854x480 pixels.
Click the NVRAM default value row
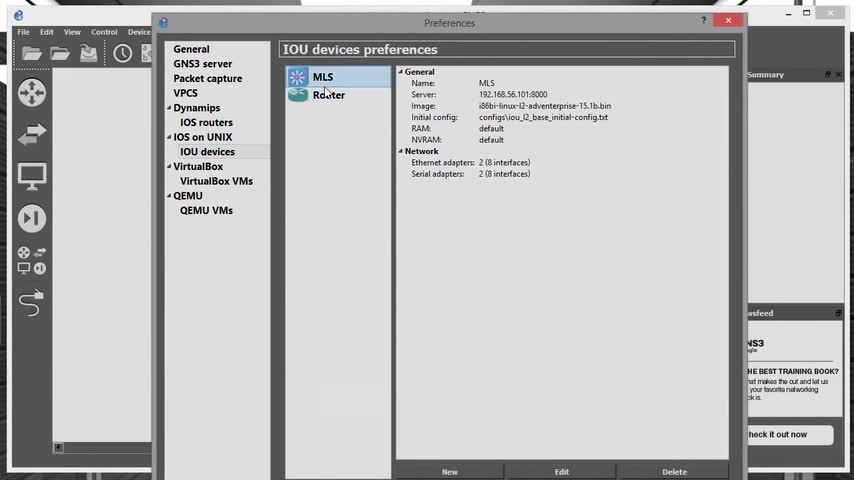coord(458,140)
